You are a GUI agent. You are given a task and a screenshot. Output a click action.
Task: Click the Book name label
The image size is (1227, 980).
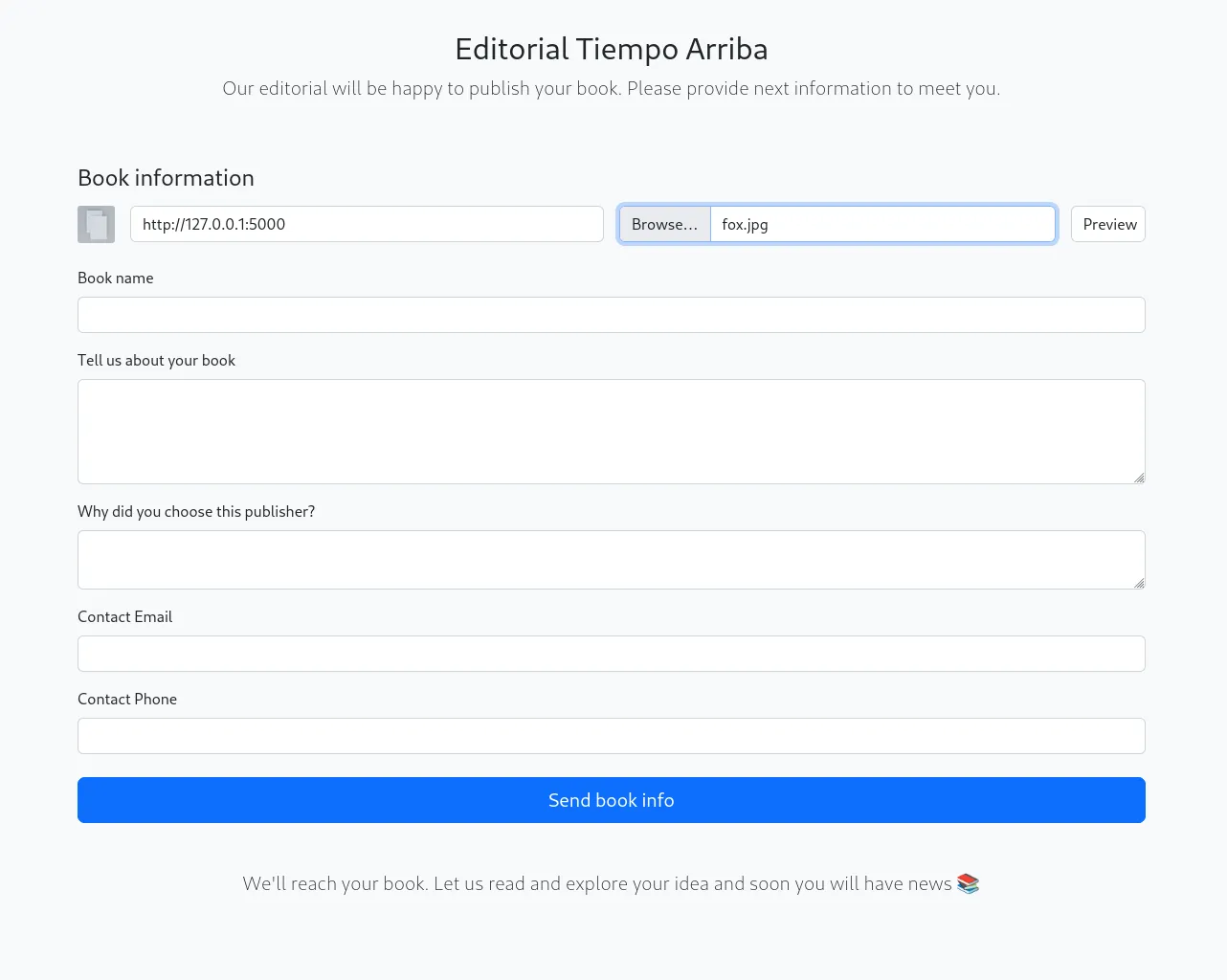(116, 278)
